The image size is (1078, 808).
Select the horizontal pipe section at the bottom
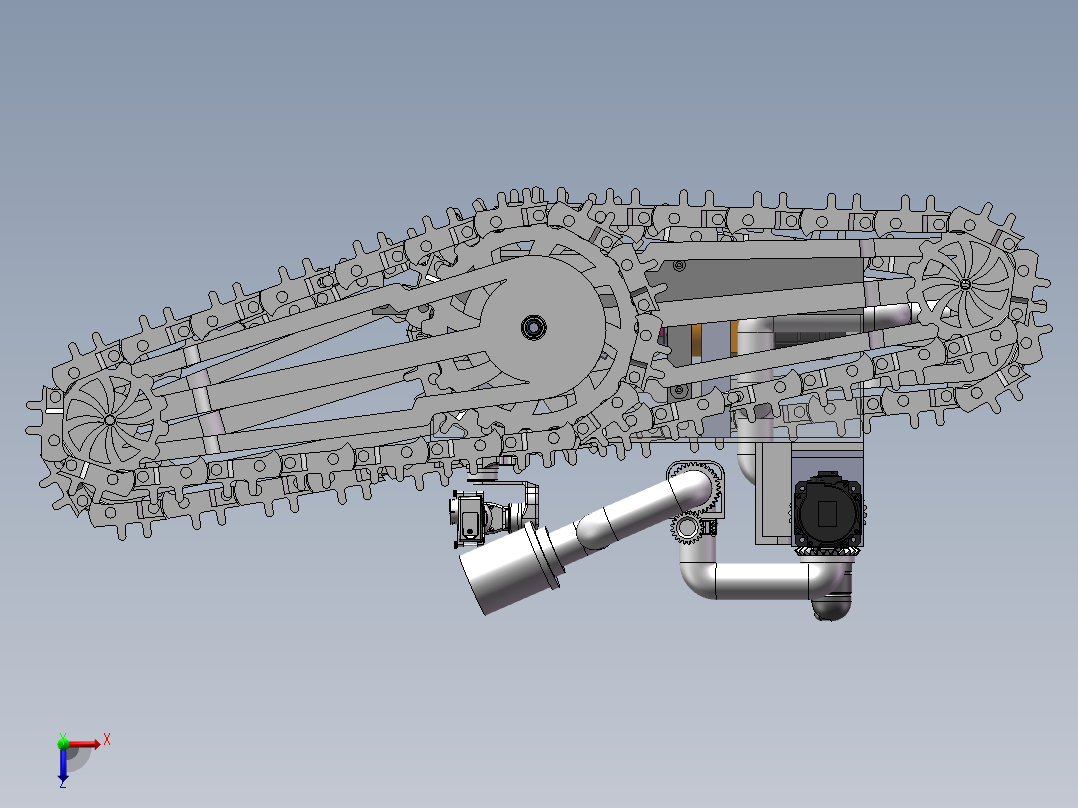pos(761,581)
